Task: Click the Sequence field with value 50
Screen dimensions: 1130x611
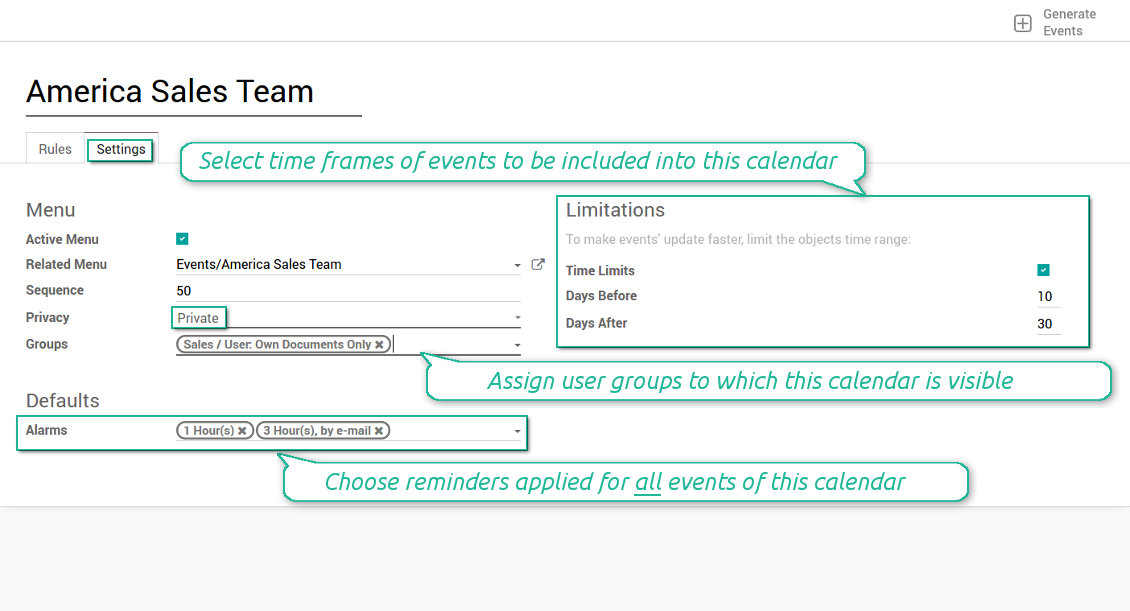Action: click(346, 291)
